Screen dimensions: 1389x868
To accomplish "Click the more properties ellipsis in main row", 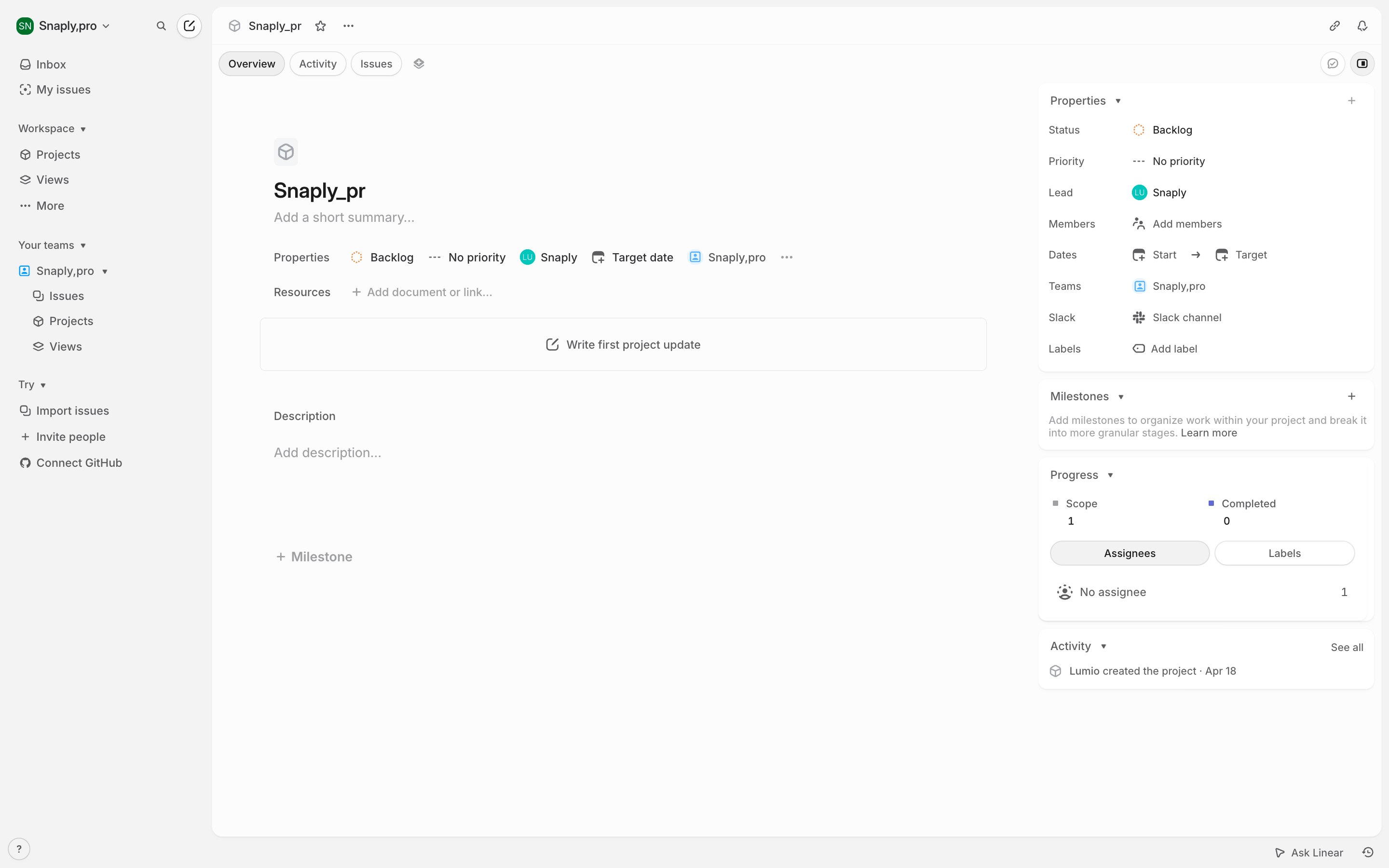I will (x=787, y=258).
